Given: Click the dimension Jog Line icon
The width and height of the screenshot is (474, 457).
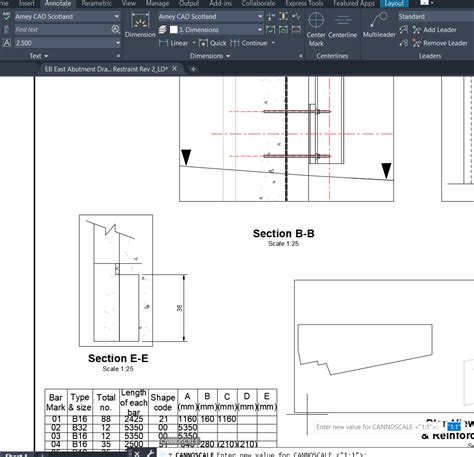Looking at the screenshot, I should click(x=296, y=16).
